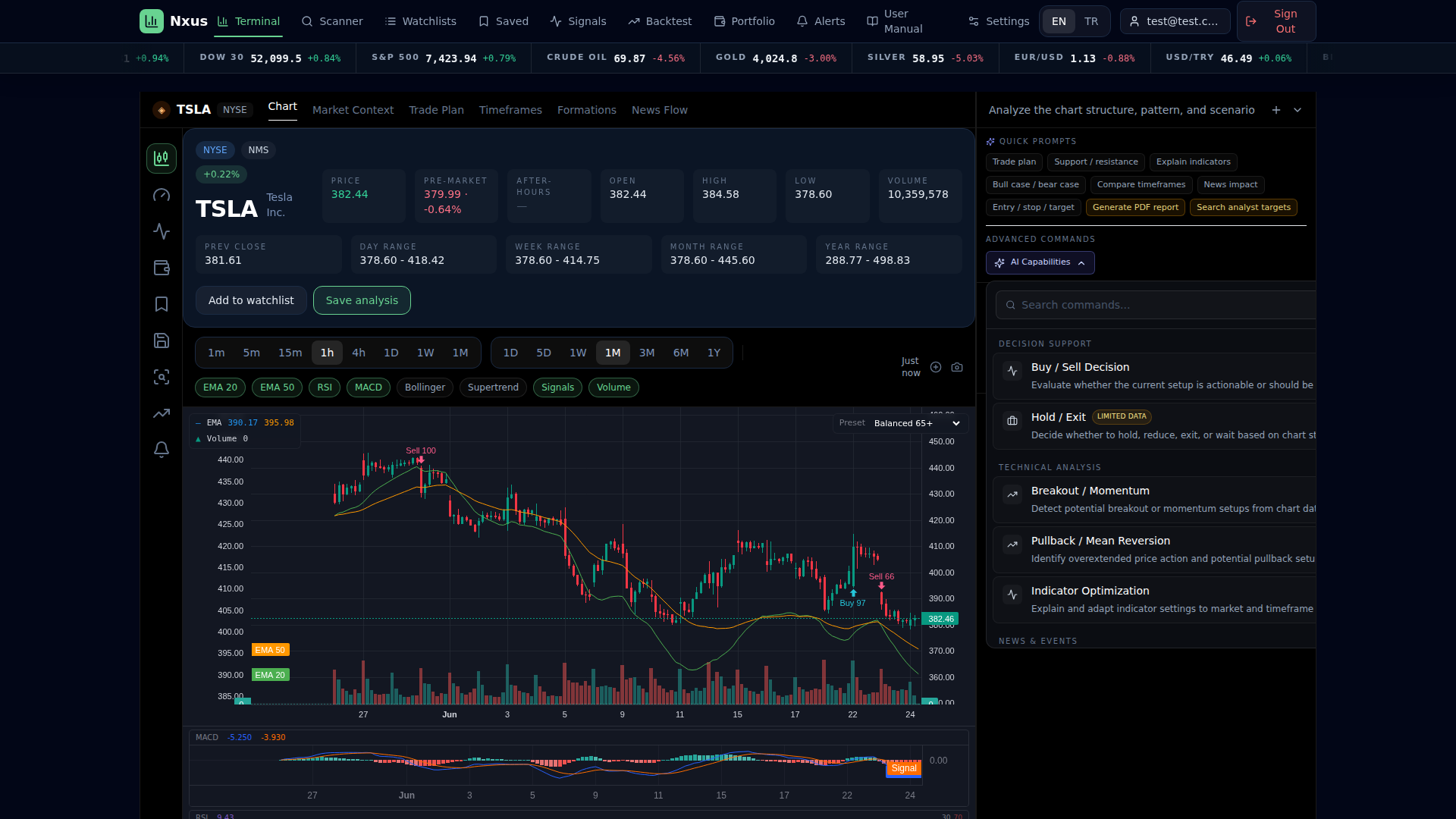Collapse the AI Capabilities dropdown
Image resolution: width=1456 pixels, height=819 pixels.
[1040, 262]
